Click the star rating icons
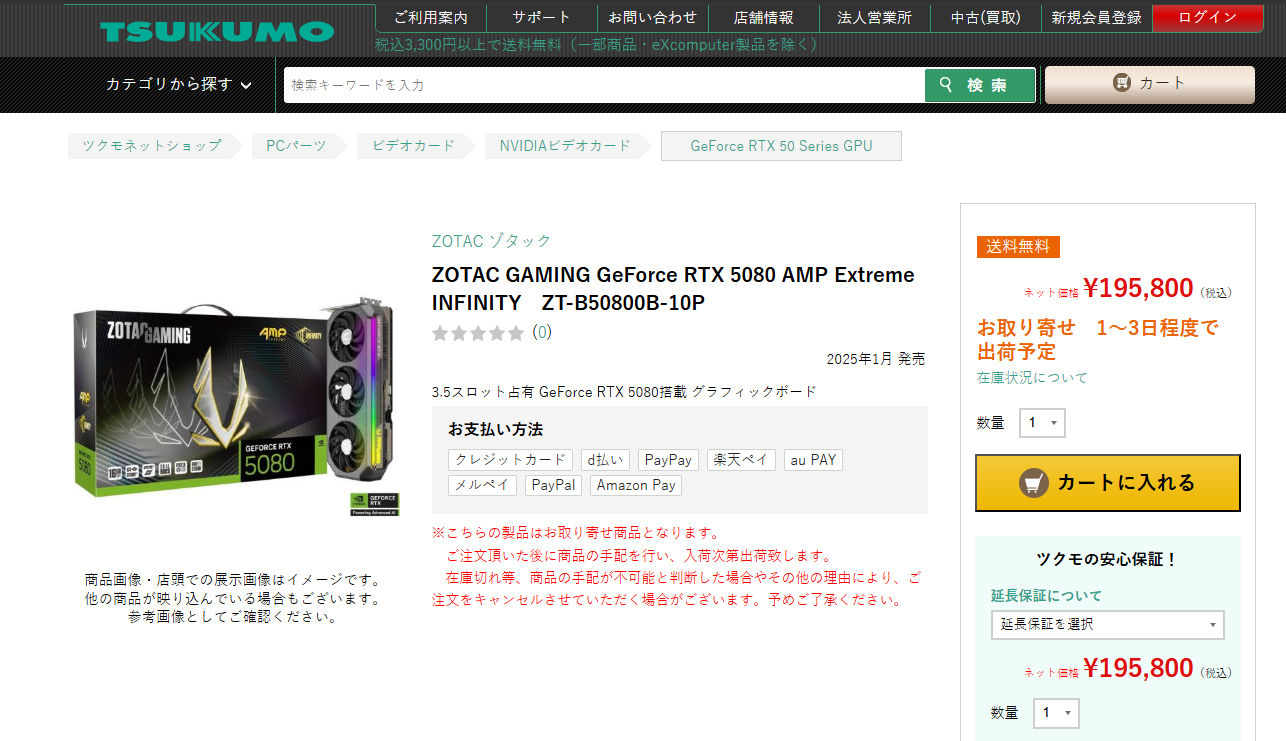The width and height of the screenshot is (1286, 741). click(478, 333)
